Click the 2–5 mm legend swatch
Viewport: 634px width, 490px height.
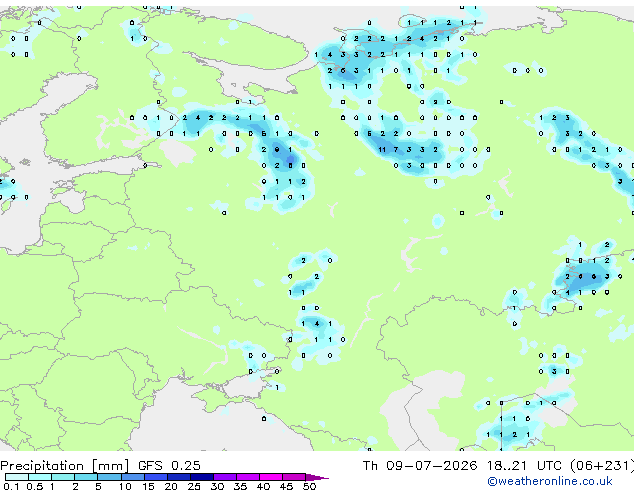86,477
